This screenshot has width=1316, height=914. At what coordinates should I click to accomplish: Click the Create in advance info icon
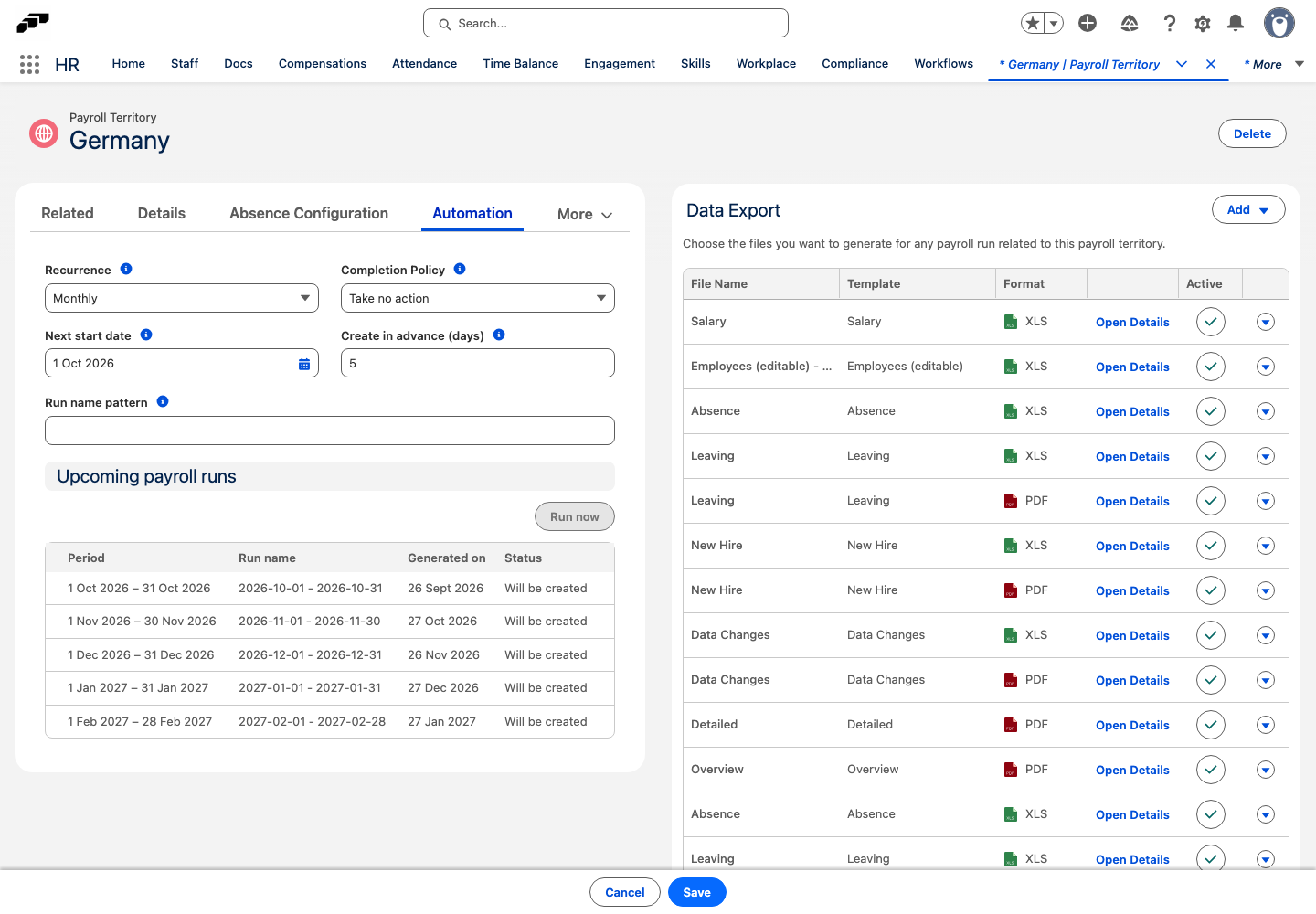(x=499, y=335)
